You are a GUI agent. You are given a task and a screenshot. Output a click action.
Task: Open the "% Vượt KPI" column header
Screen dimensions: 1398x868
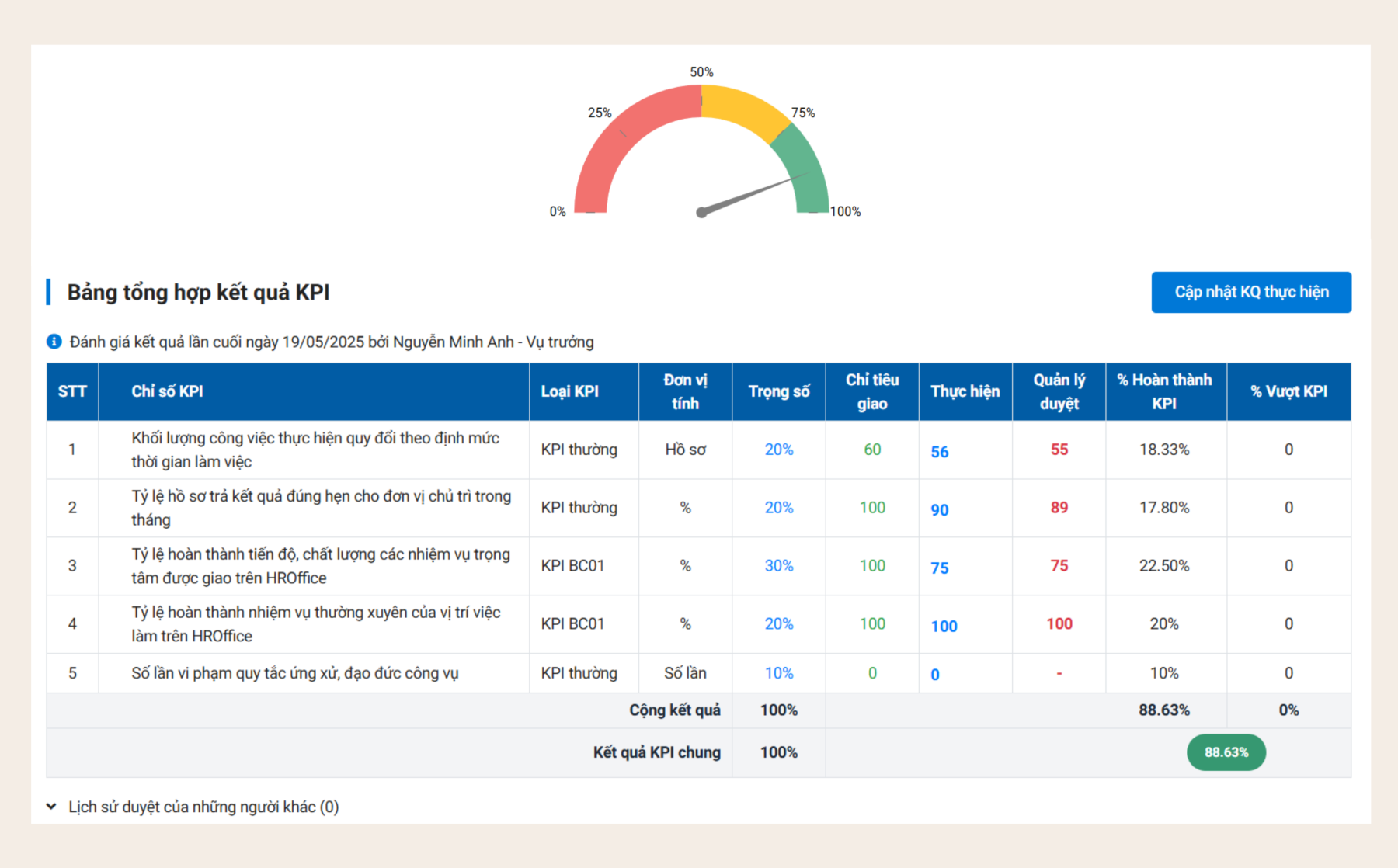(1288, 391)
